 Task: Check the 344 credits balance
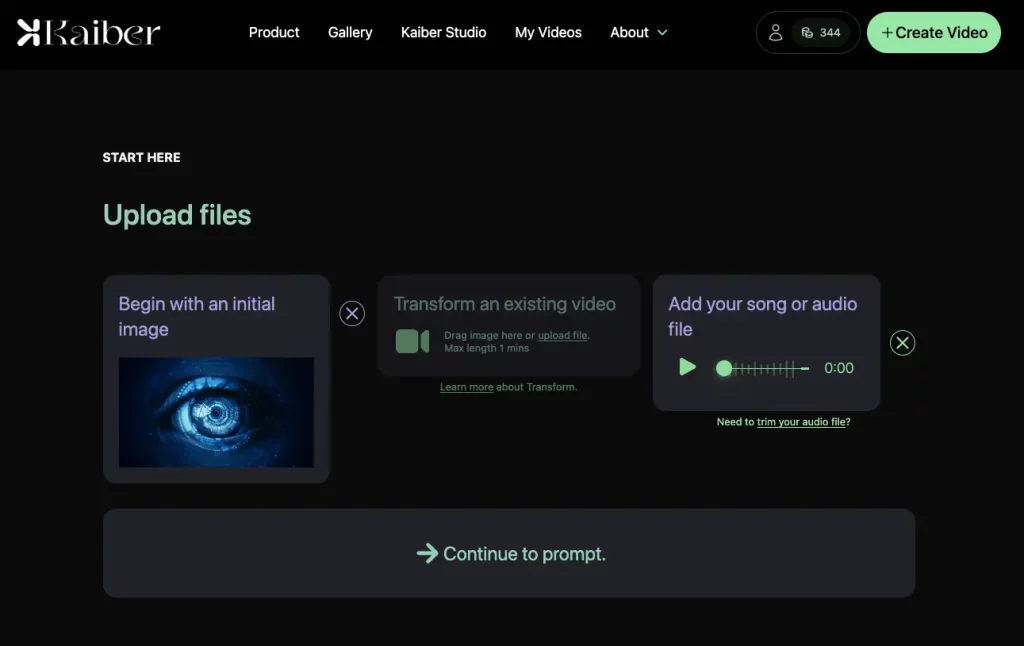click(x=821, y=33)
